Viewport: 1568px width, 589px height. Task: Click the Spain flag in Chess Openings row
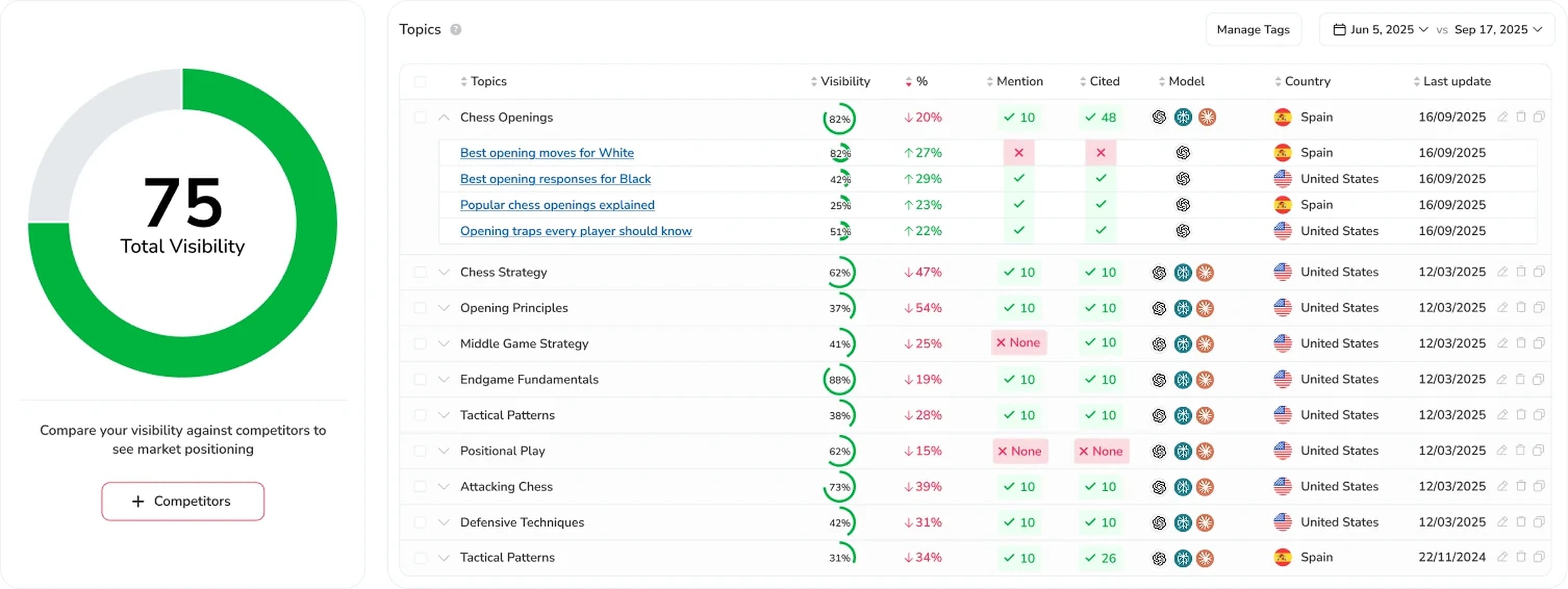click(1283, 117)
